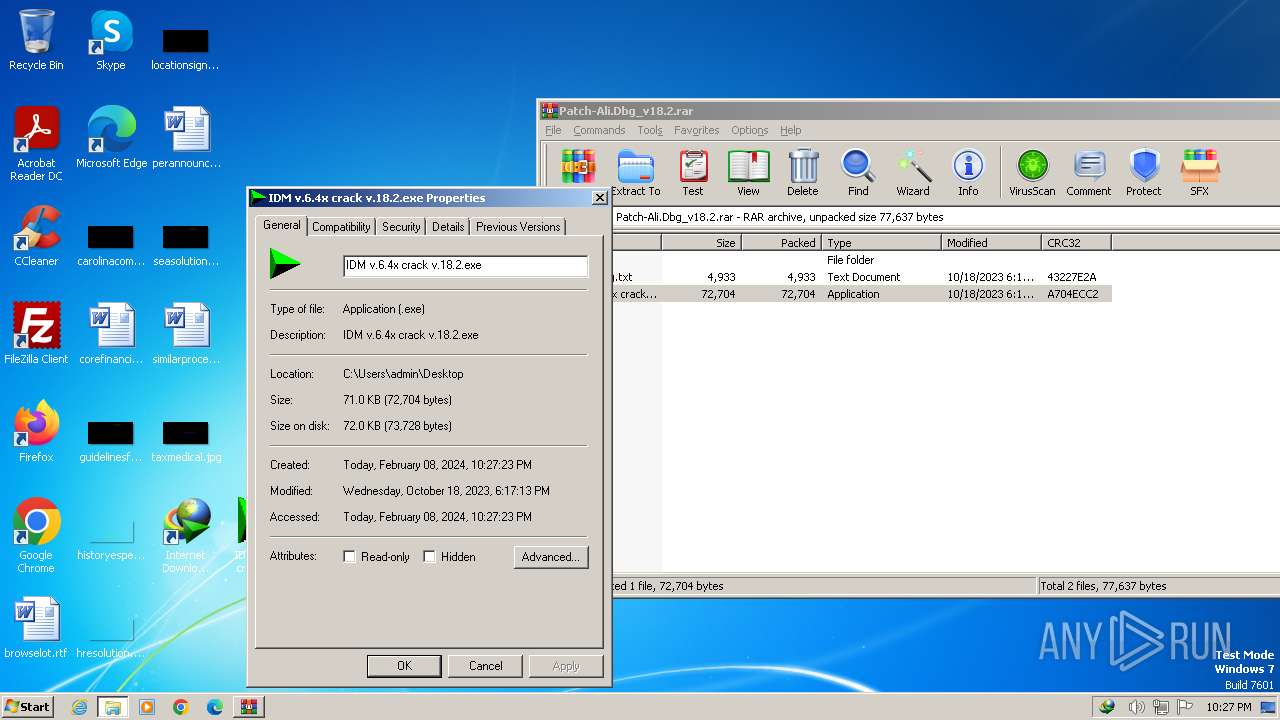Viewport: 1280px width, 720px height.
Task: Click the taskbar clock showing 10:27 PM
Action: (x=1228, y=707)
